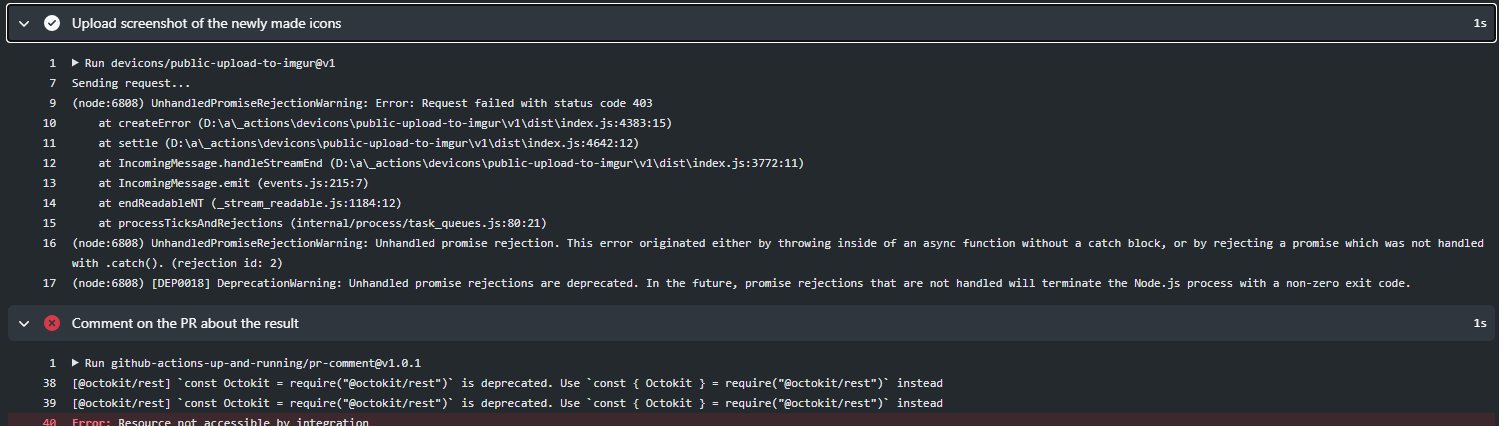
Task: Collapse the Comment on the PR step chevron
Action: (x=24, y=323)
